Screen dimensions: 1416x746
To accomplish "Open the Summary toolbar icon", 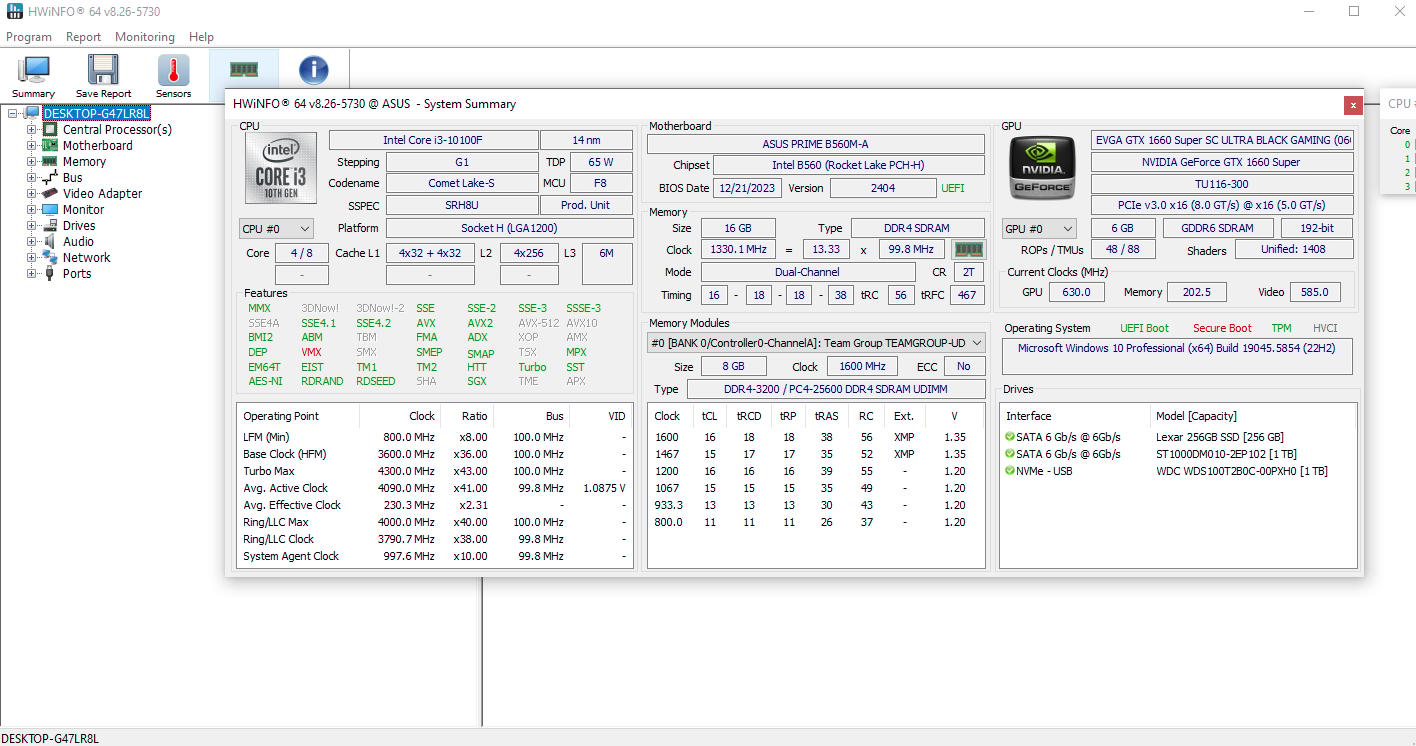I will click(34, 71).
